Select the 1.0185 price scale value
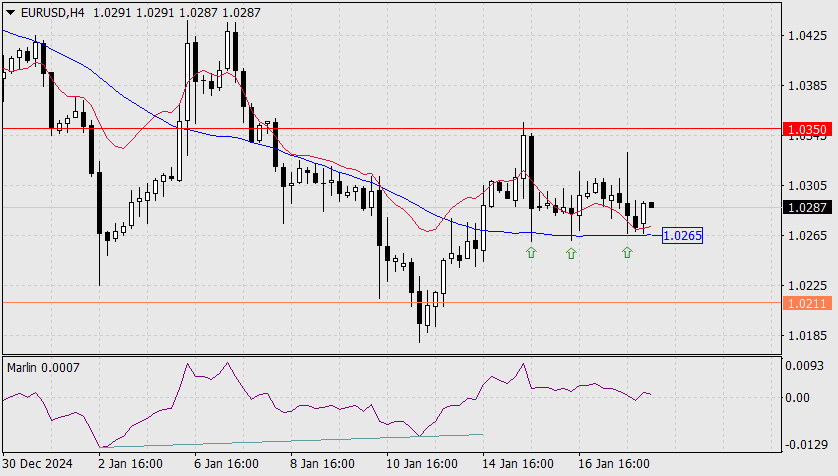The image size is (838, 476). point(807,335)
